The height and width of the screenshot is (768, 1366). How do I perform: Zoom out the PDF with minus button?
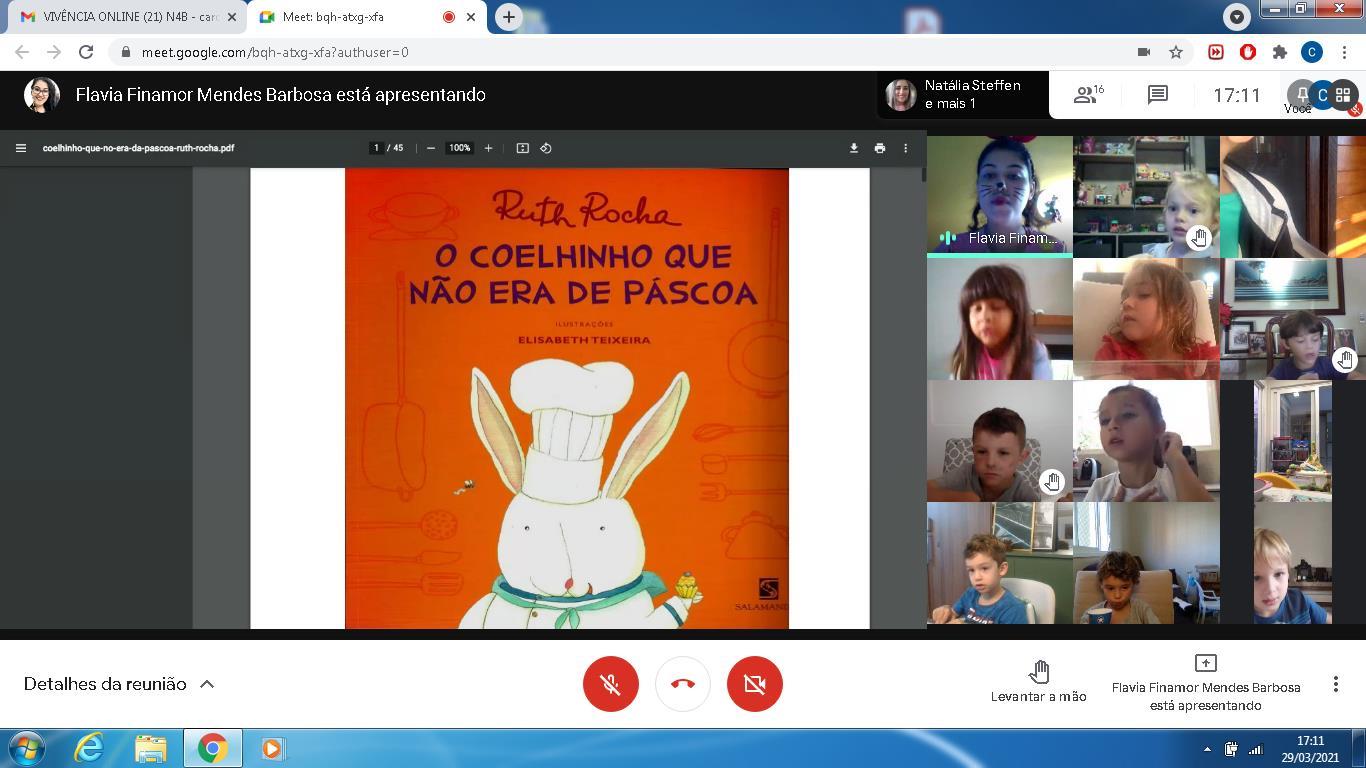pyautogui.click(x=431, y=148)
